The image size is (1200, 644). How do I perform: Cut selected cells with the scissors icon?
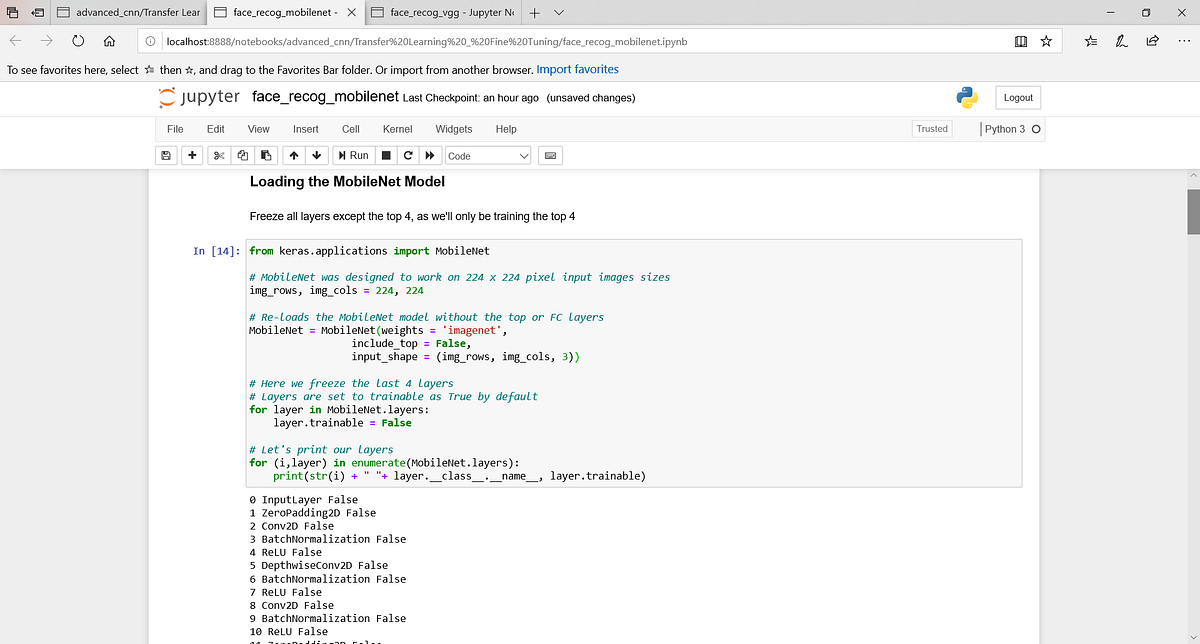220,155
